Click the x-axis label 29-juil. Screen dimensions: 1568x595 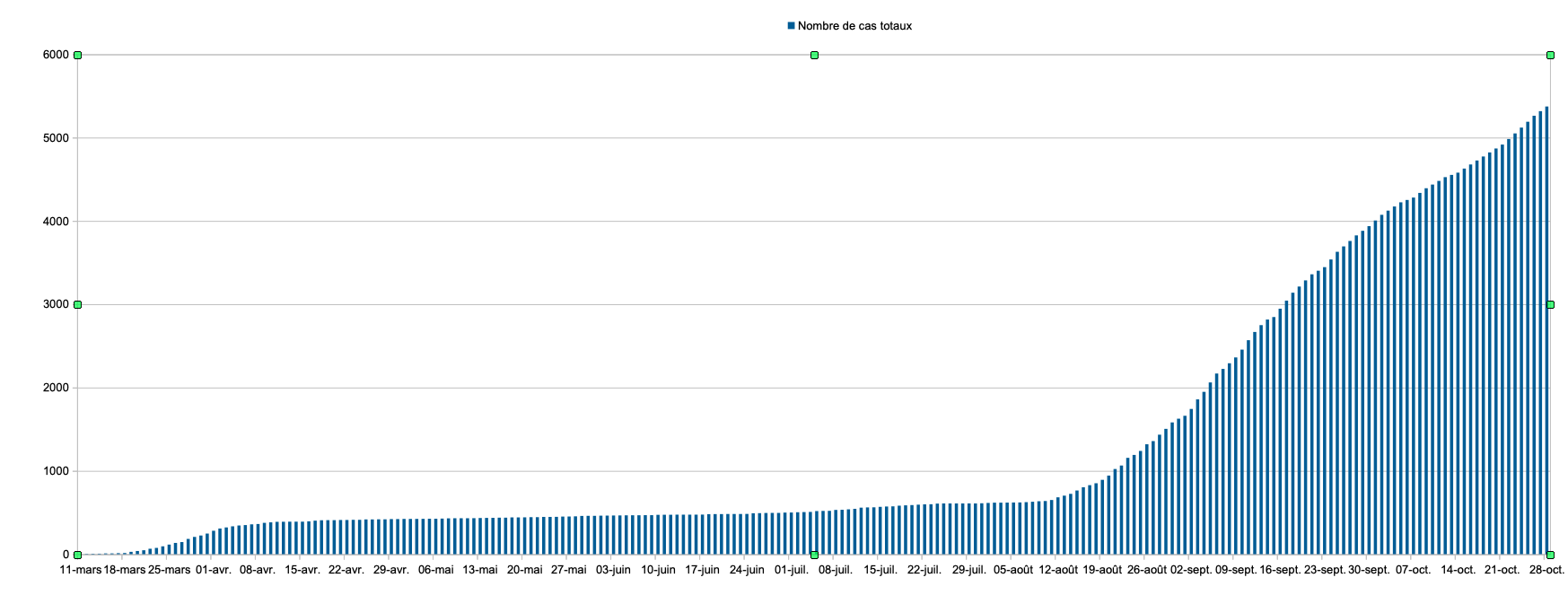pos(969,570)
